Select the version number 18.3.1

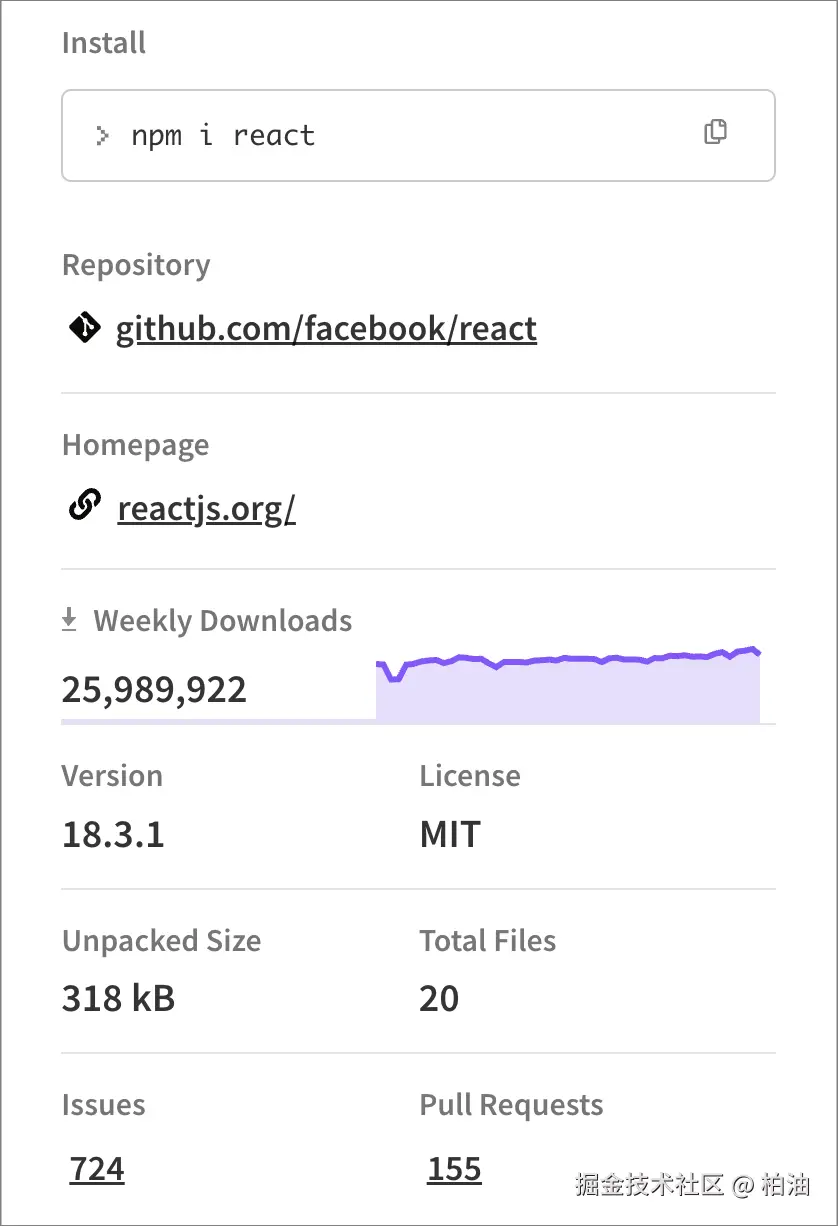tap(113, 834)
